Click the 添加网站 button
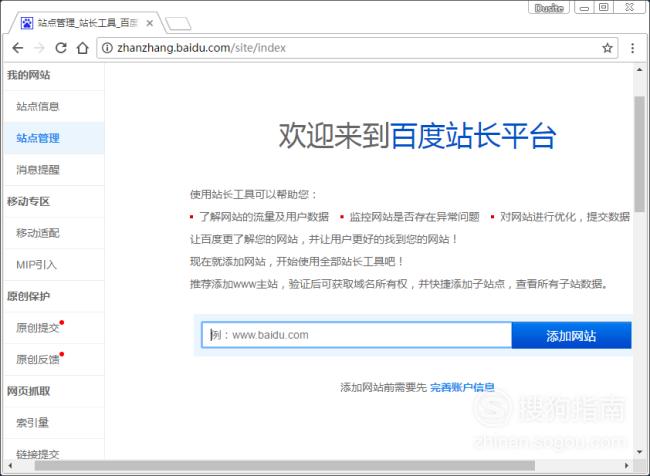The height and width of the screenshot is (476, 650). point(571,335)
